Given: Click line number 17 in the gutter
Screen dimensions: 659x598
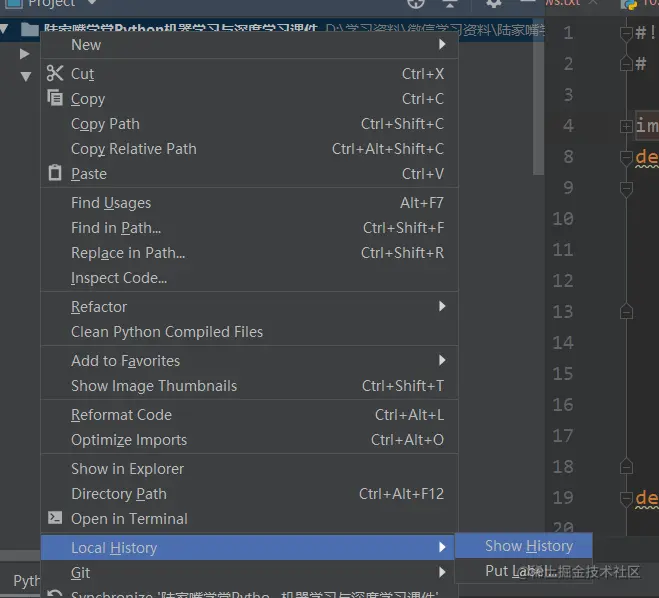Looking at the screenshot, I should point(563,436).
